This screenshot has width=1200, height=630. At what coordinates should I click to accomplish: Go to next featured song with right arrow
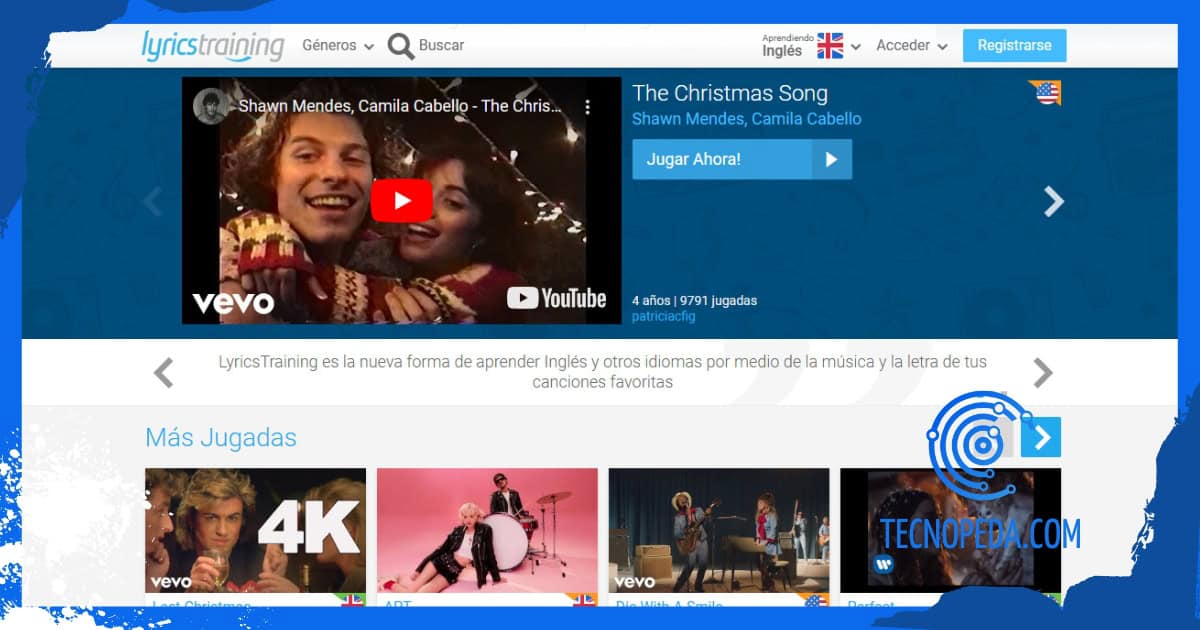pyautogui.click(x=1053, y=202)
